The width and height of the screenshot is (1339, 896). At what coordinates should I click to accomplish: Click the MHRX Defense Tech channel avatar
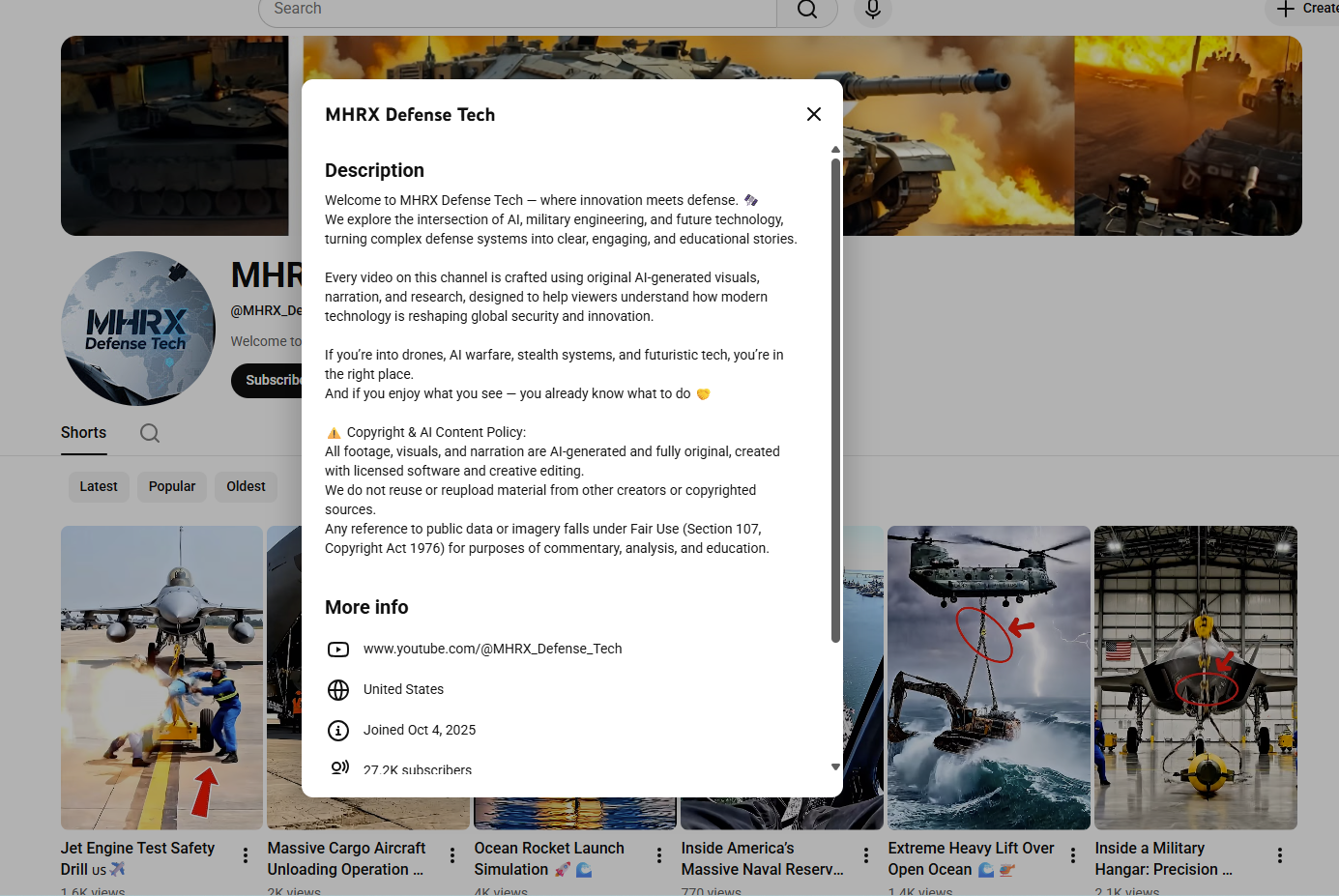click(137, 328)
